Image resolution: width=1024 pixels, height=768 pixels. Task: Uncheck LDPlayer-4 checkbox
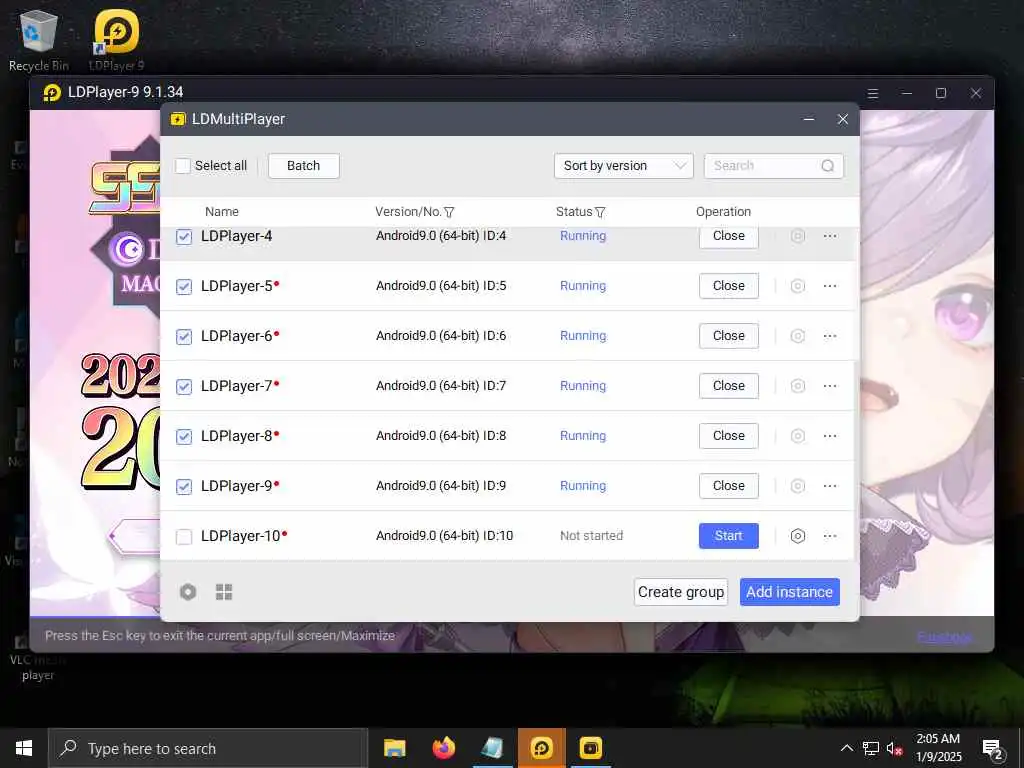coord(184,236)
